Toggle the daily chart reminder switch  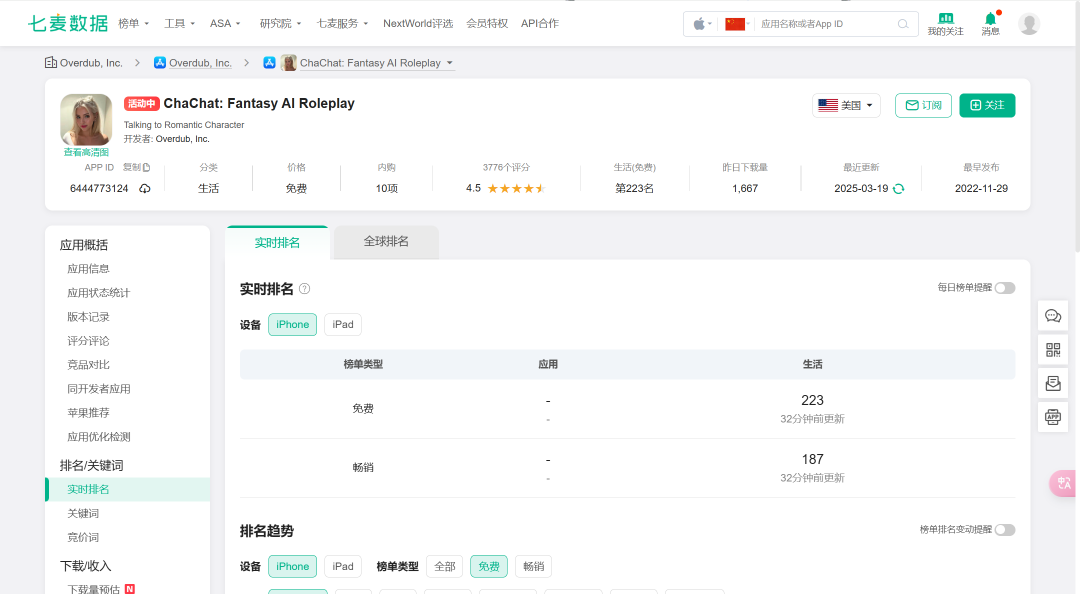1005,288
